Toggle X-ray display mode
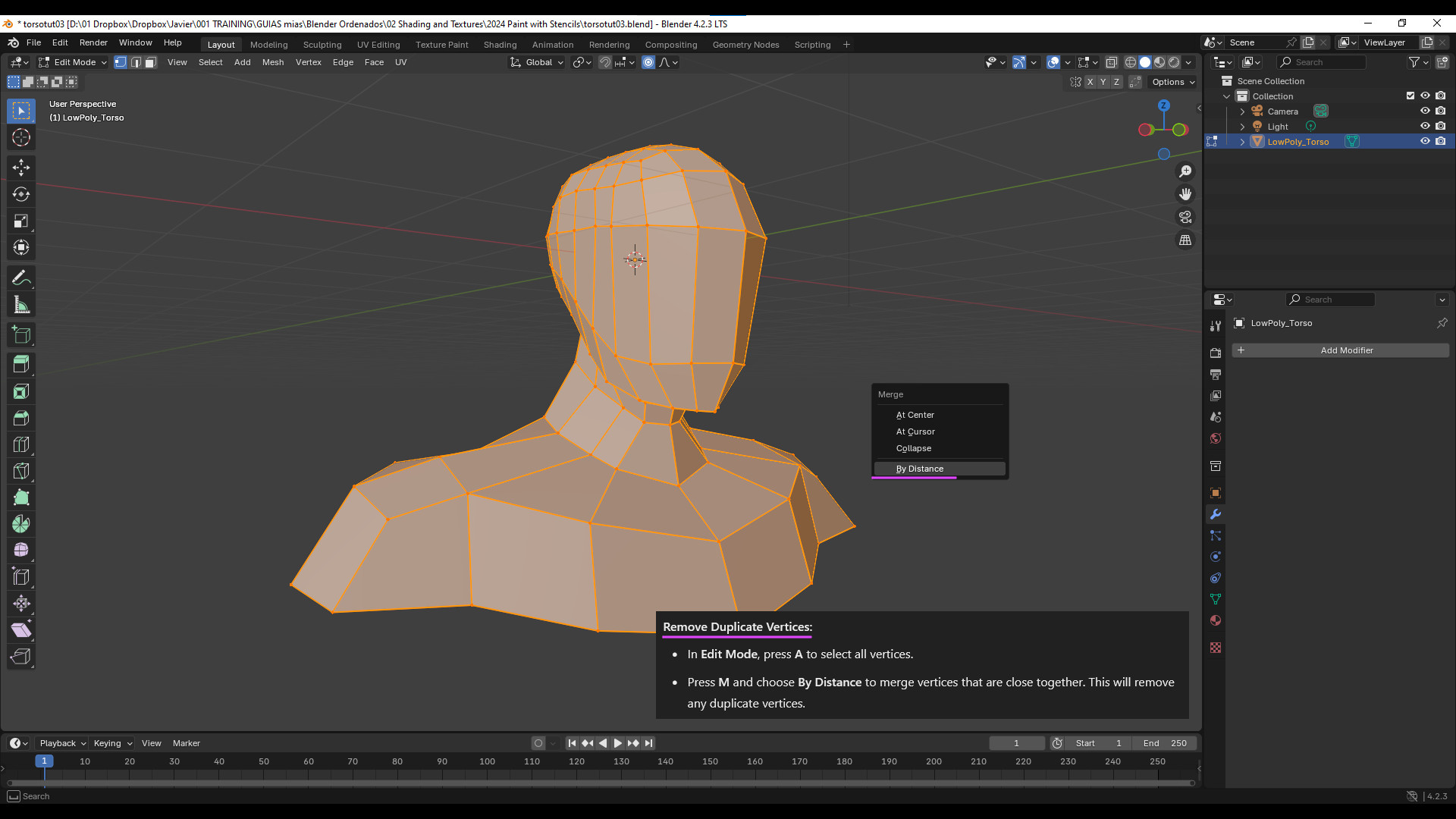Viewport: 1456px width, 819px height. point(1112,62)
